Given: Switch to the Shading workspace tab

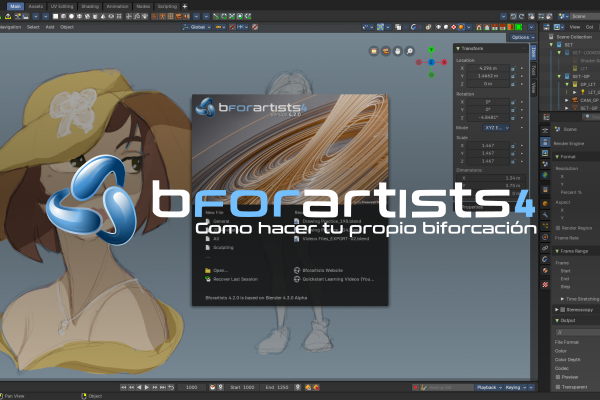Looking at the screenshot, I should (x=90, y=7).
